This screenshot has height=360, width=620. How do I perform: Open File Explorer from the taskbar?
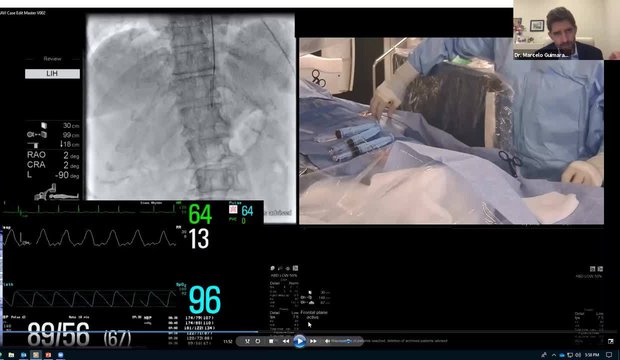11,355
